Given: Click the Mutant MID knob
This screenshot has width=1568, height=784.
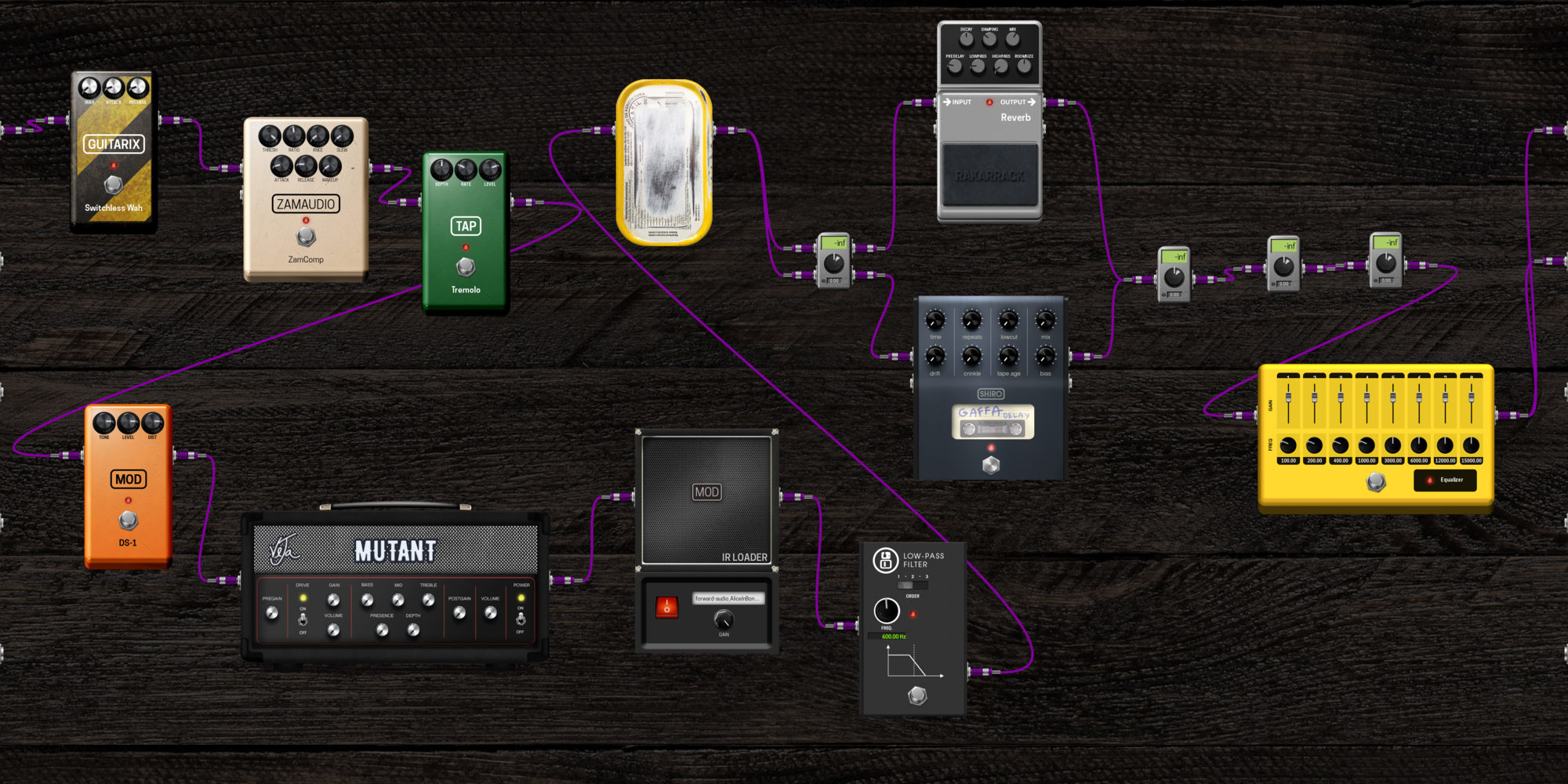Looking at the screenshot, I should [398, 600].
